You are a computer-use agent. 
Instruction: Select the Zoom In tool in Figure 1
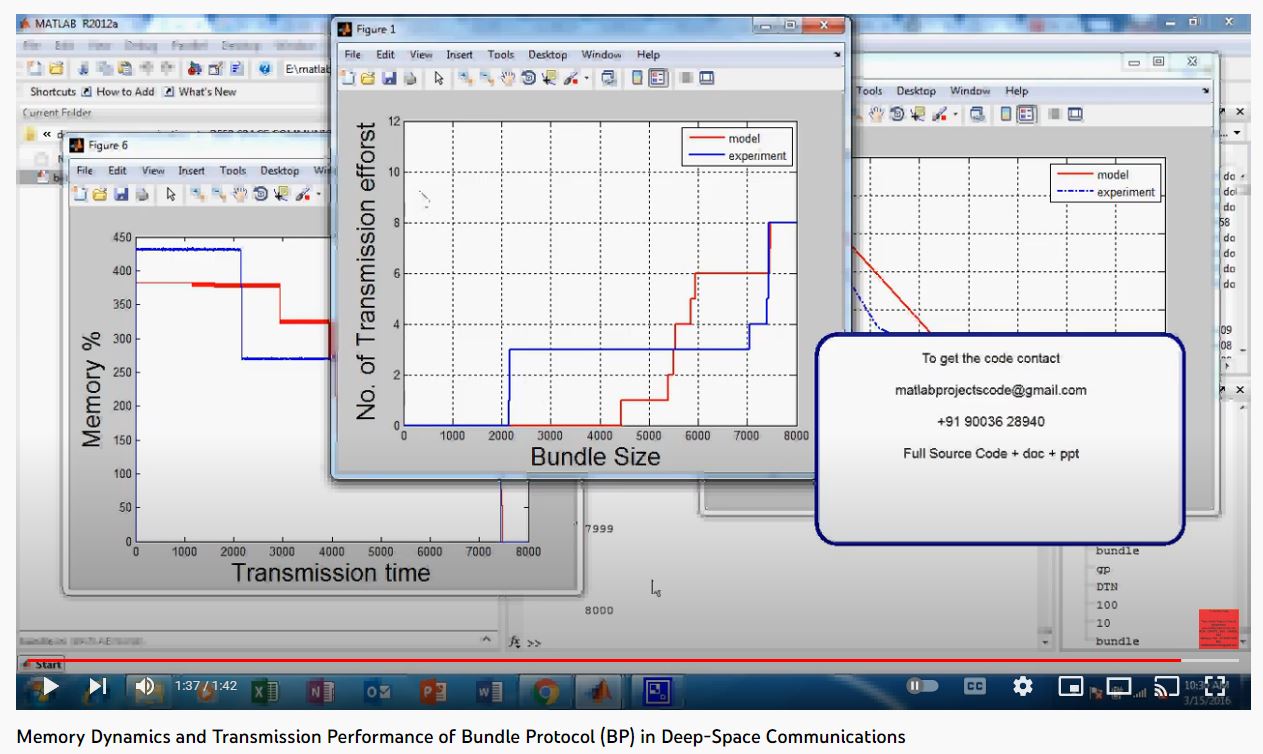(466, 79)
